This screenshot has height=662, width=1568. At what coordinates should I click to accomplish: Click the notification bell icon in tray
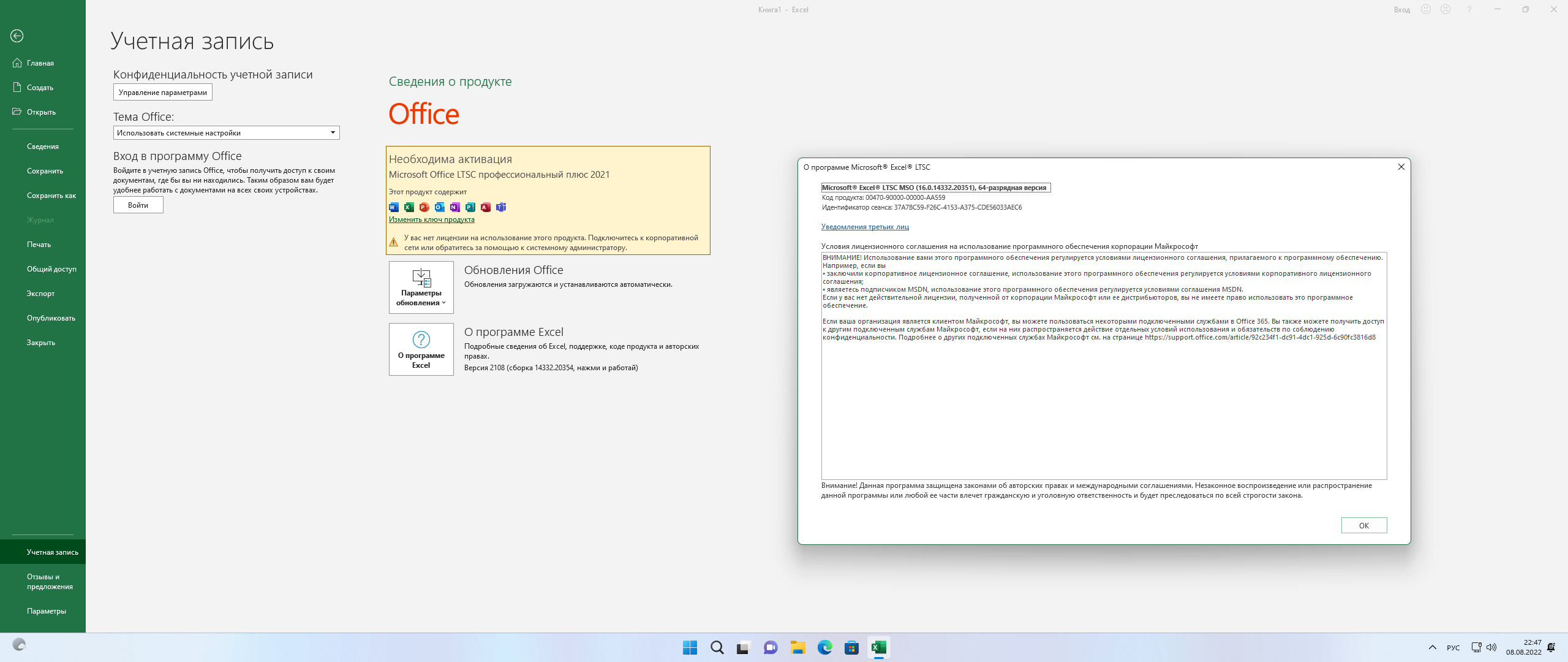pyautogui.click(x=1551, y=647)
